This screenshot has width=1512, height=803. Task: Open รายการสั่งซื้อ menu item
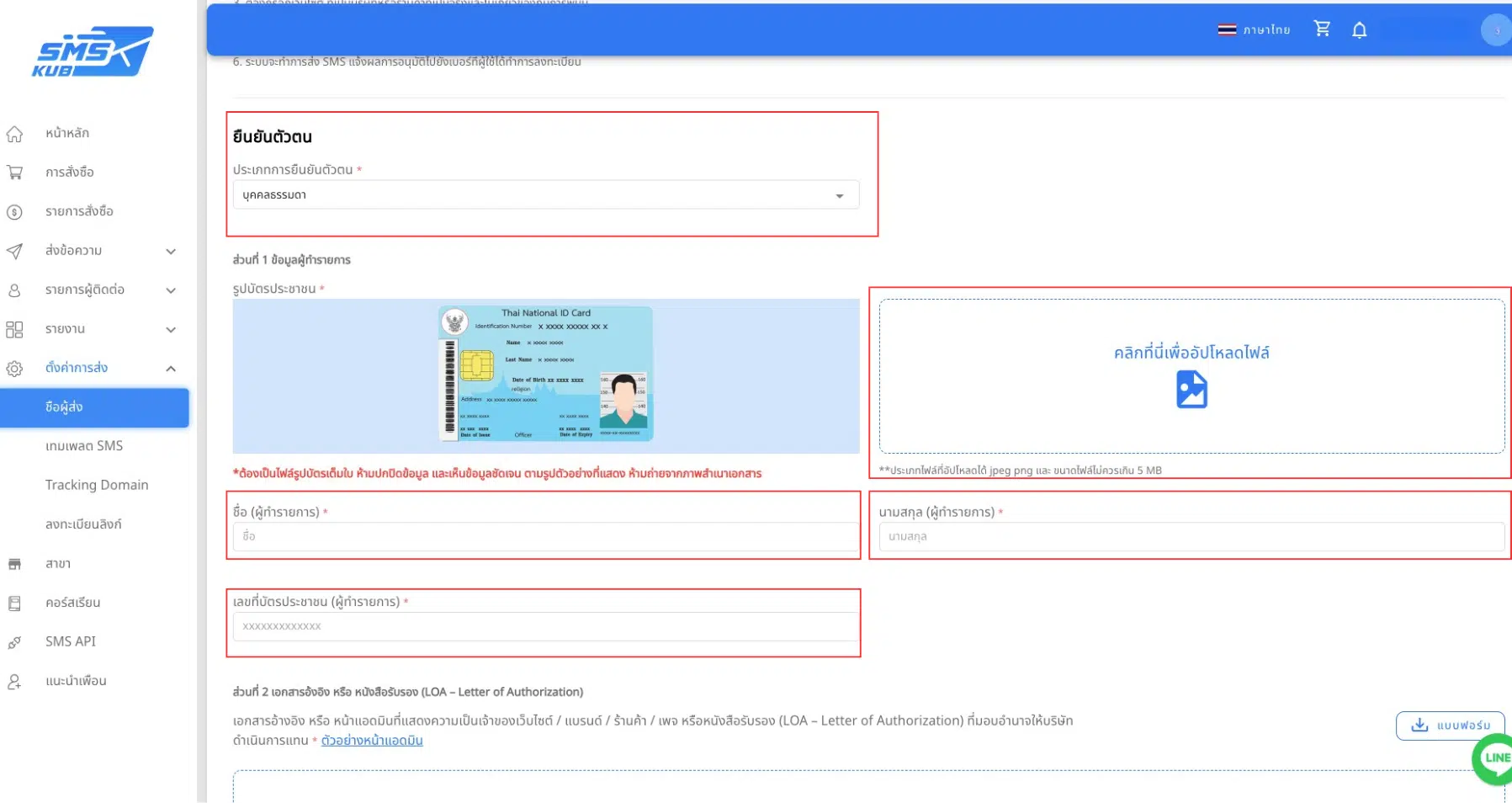tap(79, 211)
